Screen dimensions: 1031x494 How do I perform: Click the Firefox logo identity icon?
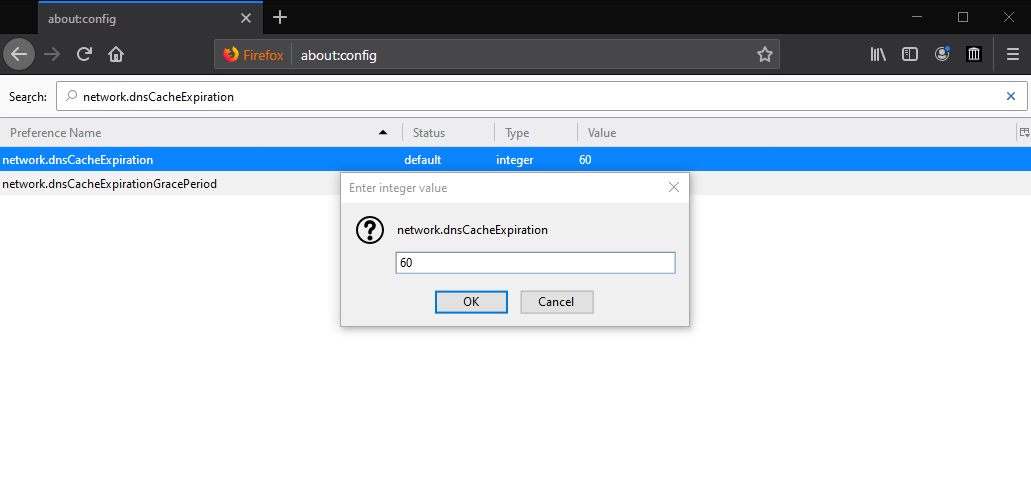(231, 55)
